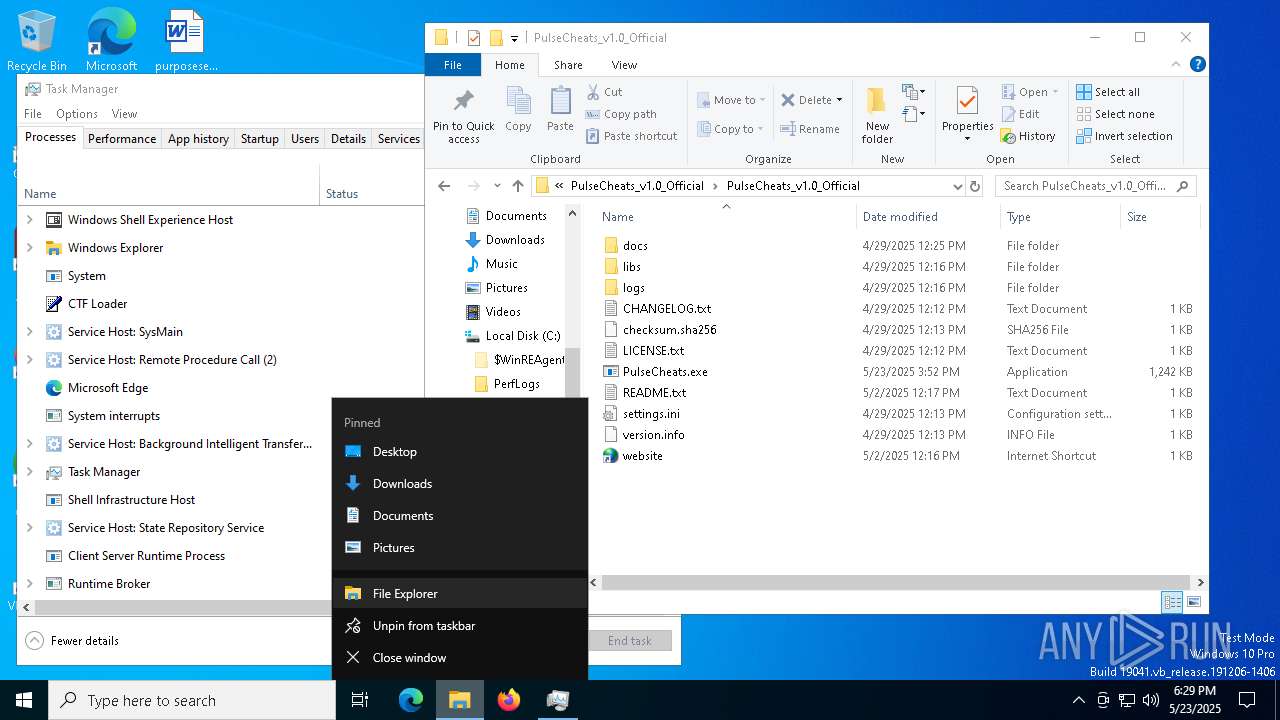Screen dimensions: 1280x720
Task: Click the navigation pane vertical scrollbar
Action: pos(573,371)
